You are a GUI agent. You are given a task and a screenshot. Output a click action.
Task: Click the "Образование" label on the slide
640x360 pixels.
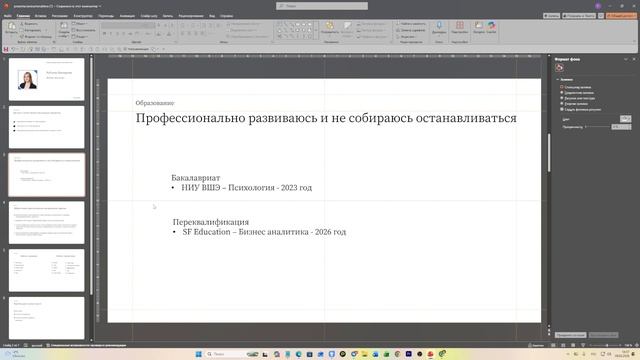(x=155, y=103)
